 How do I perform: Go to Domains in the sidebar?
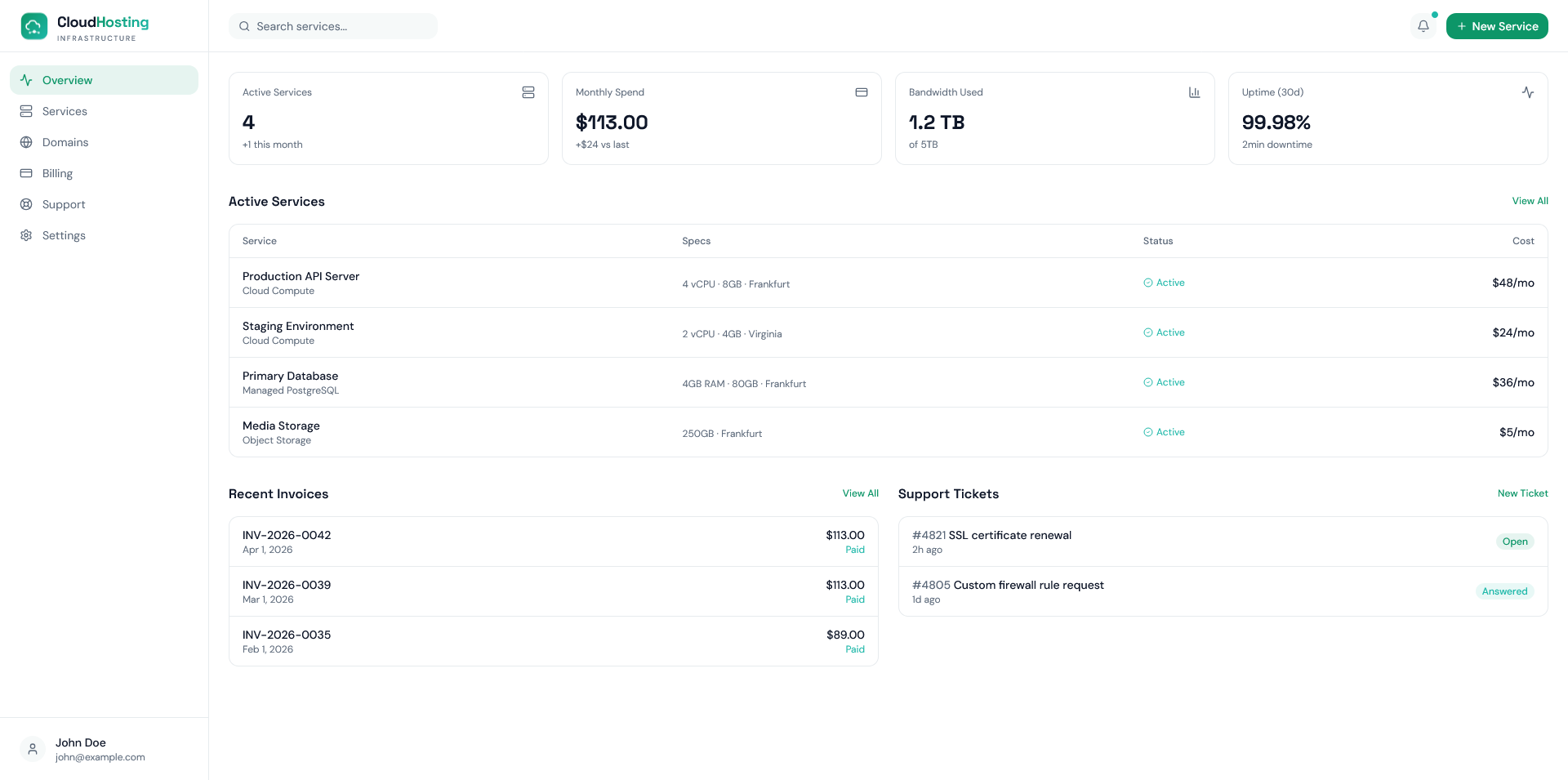click(65, 142)
